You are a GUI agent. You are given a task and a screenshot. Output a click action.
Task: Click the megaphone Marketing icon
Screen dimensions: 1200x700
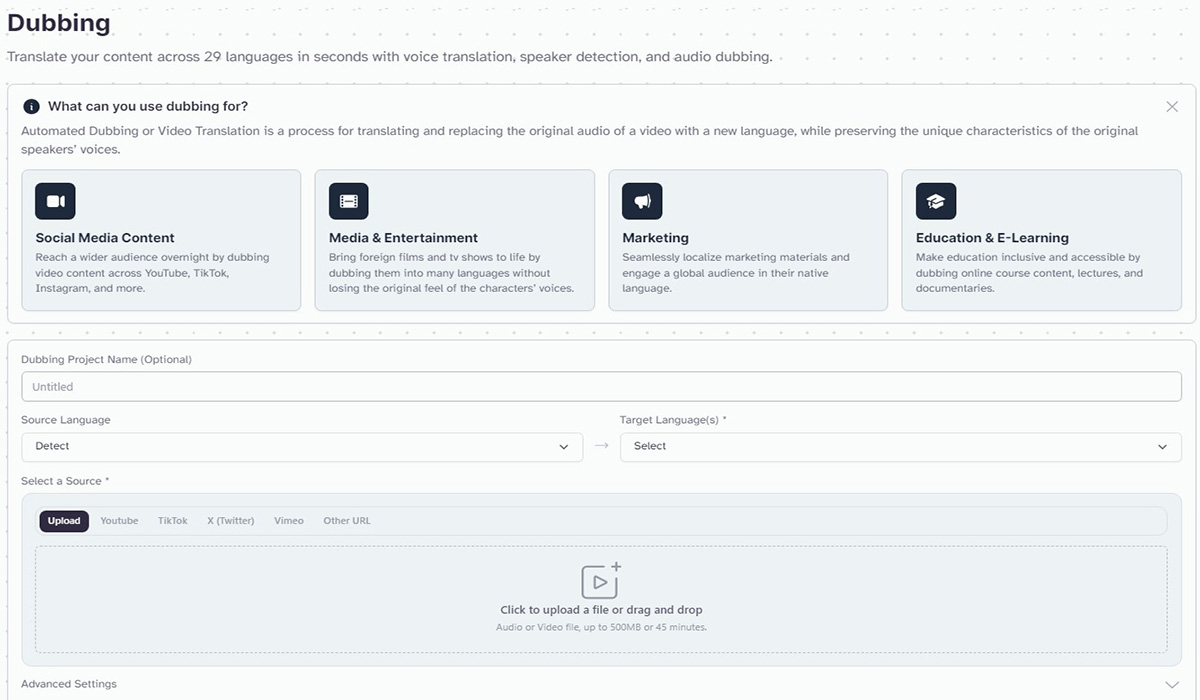[x=642, y=201]
